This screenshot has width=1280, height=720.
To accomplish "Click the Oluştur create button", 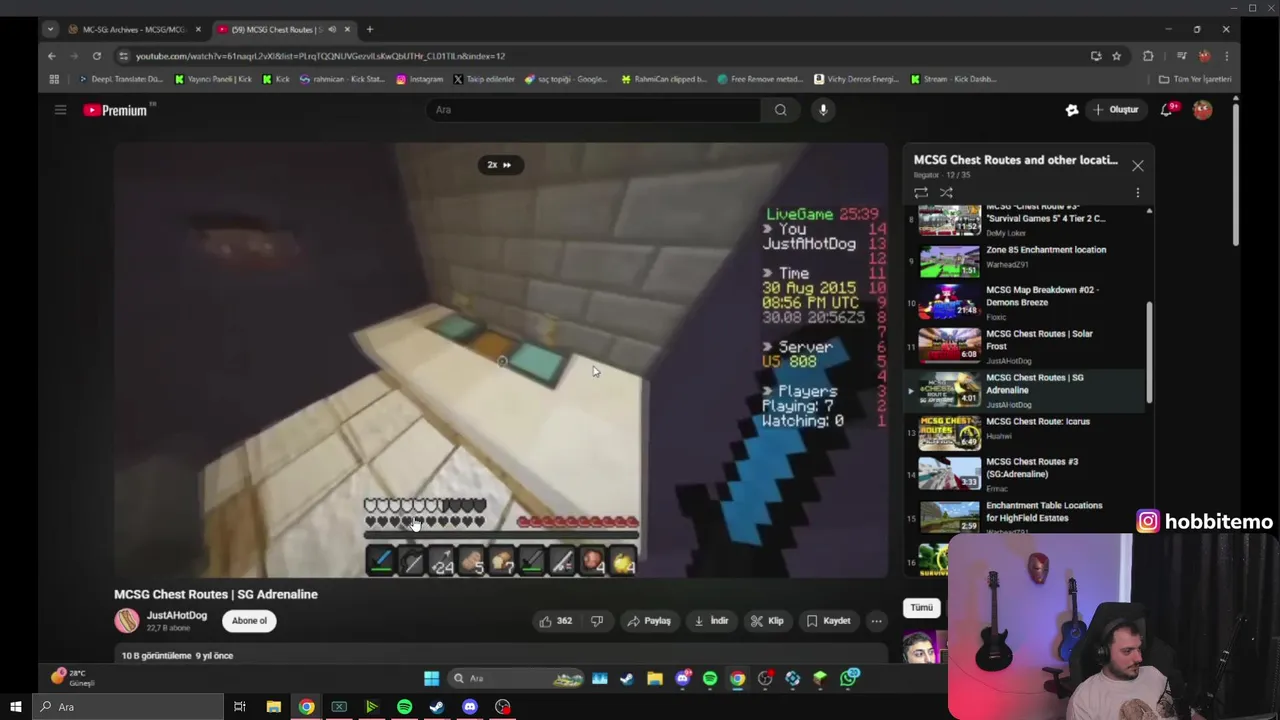I will tap(1116, 110).
